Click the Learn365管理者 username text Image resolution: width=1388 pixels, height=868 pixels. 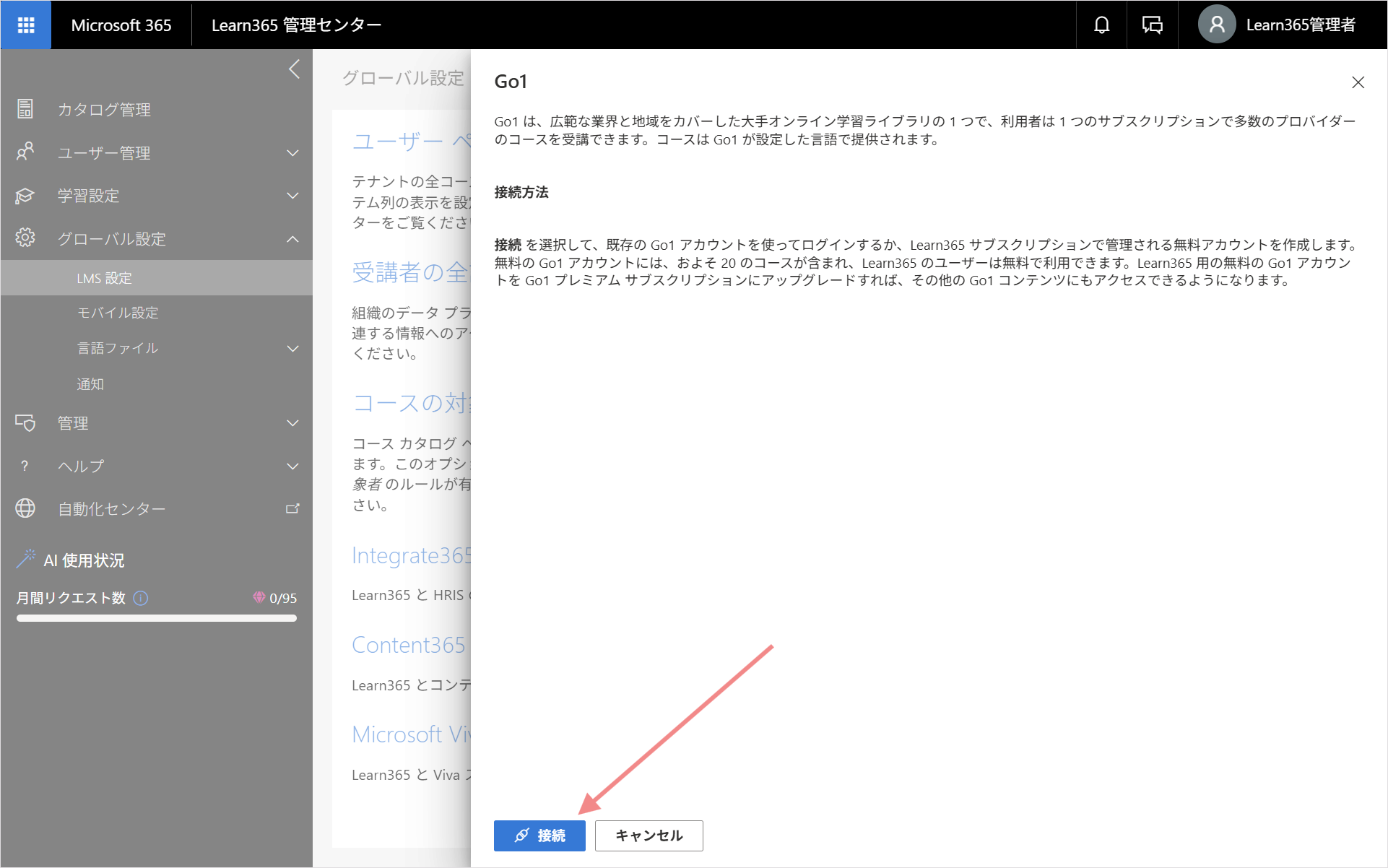click(1301, 25)
